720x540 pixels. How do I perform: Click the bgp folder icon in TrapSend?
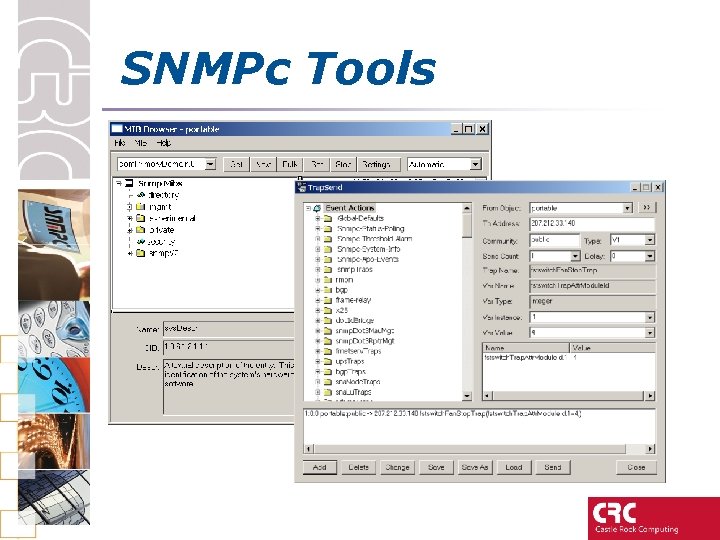(328, 290)
